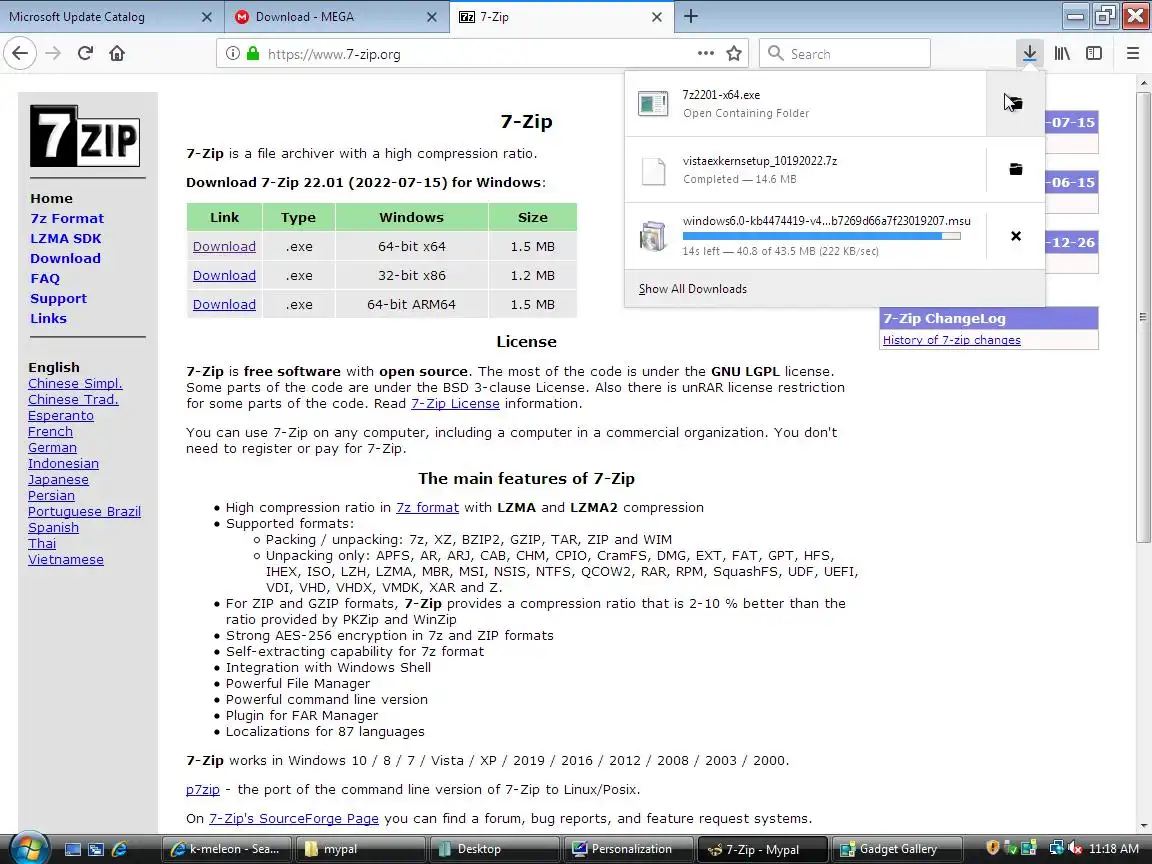The height and width of the screenshot is (864, 1152).
Task: Open the page actions three-dot menu
Action: (x=705, y=54)
